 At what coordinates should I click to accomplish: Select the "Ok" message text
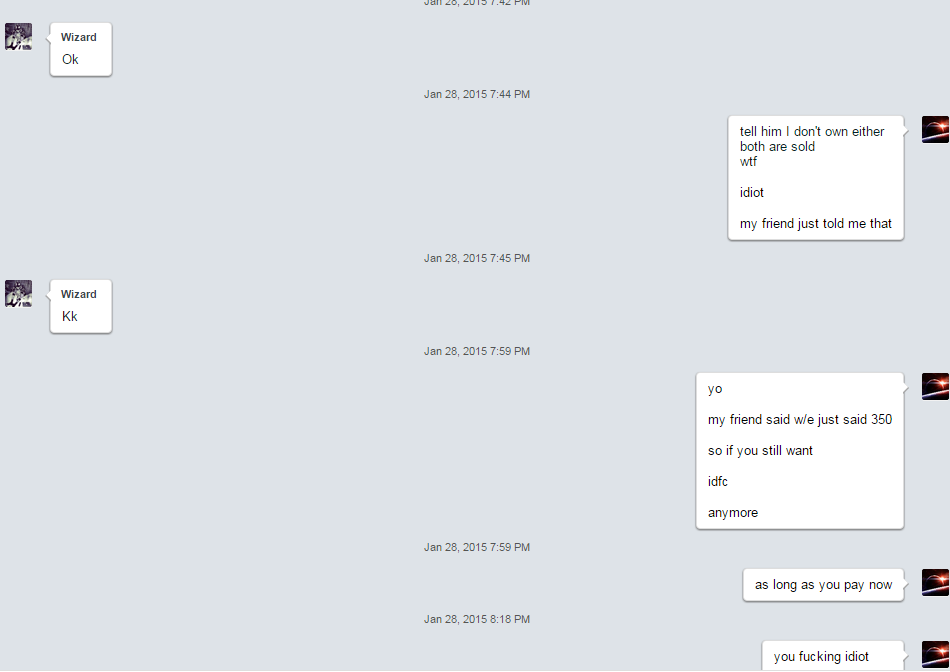pyautogui.click(x=70, y=59)
